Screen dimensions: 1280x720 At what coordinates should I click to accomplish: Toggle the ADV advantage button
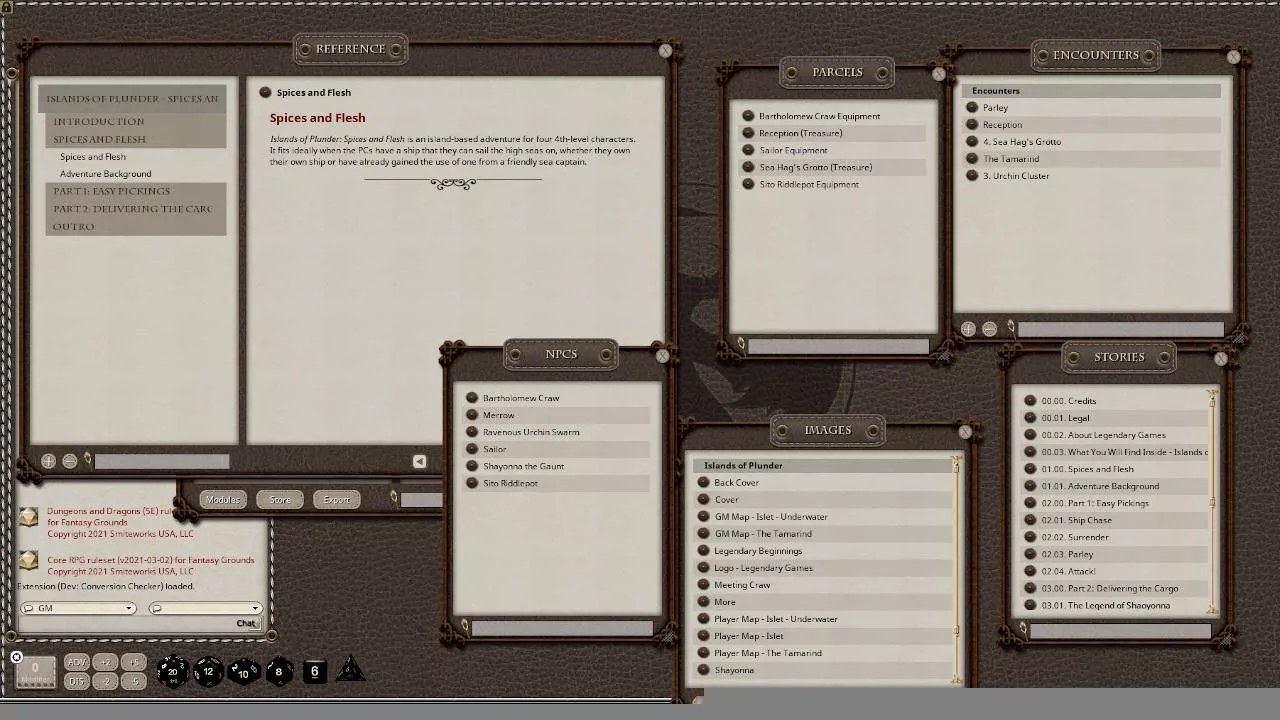click(77, 662)
